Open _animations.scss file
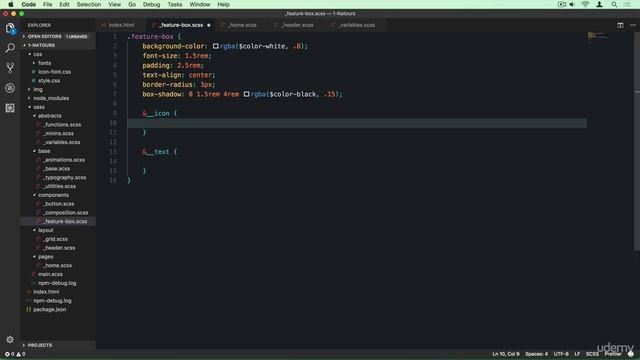Image resolution: width=640 pixels, height=360 pixels. point(64,160)
